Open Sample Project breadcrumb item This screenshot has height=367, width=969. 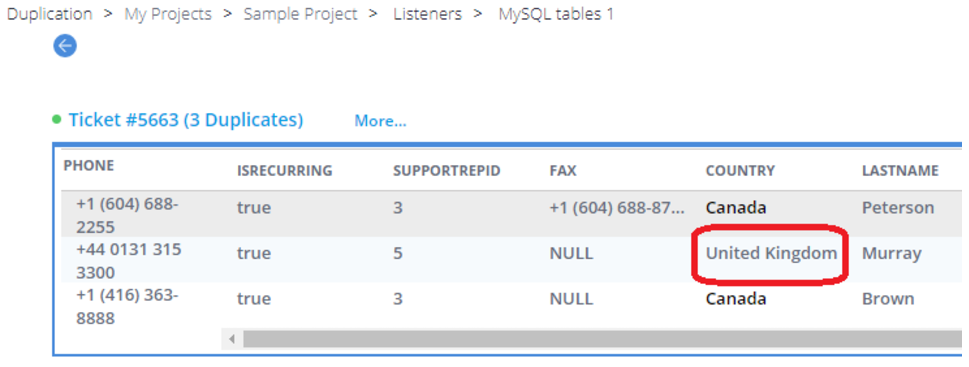[300, 14]
